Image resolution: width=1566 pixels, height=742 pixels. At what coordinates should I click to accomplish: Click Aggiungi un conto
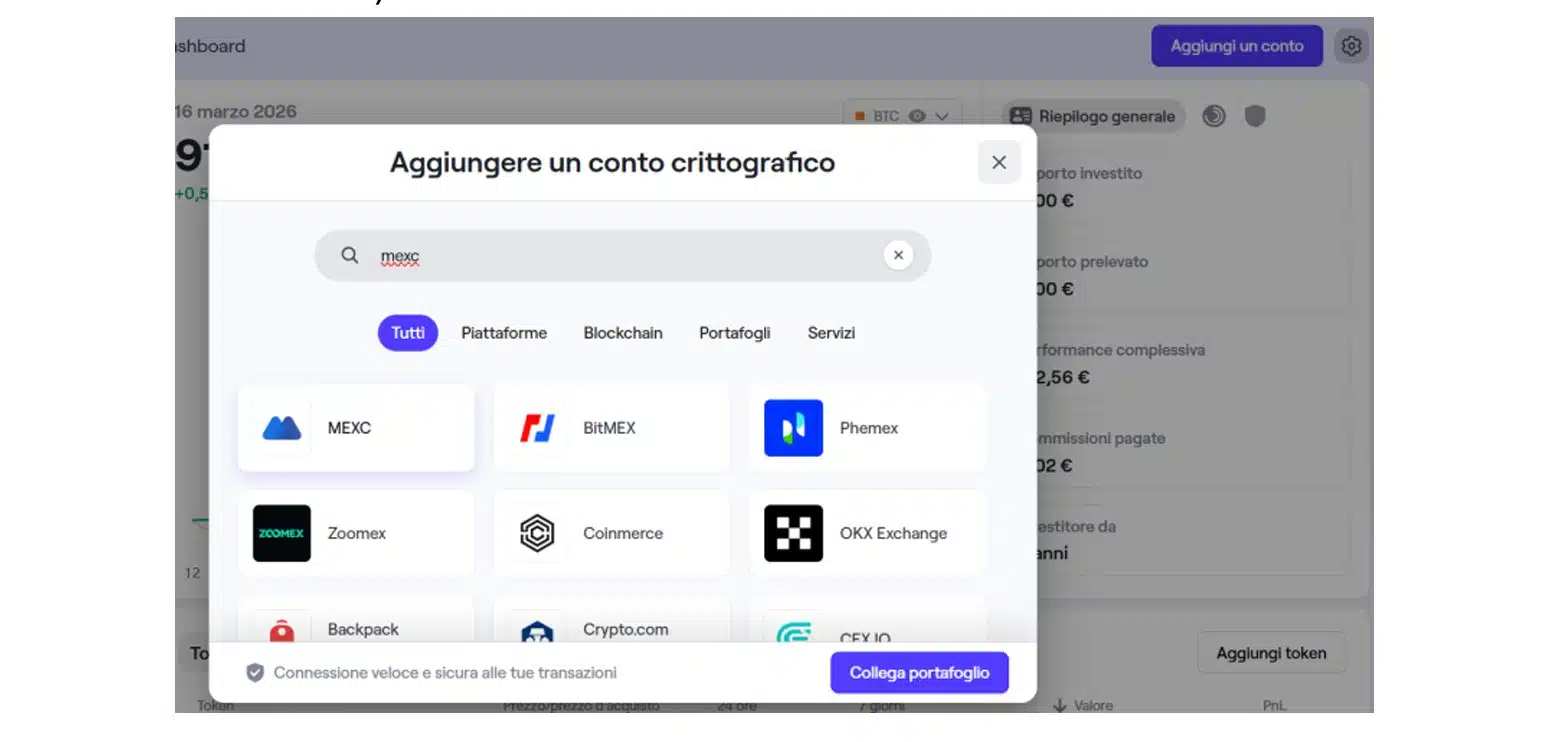click(1237, 46)
